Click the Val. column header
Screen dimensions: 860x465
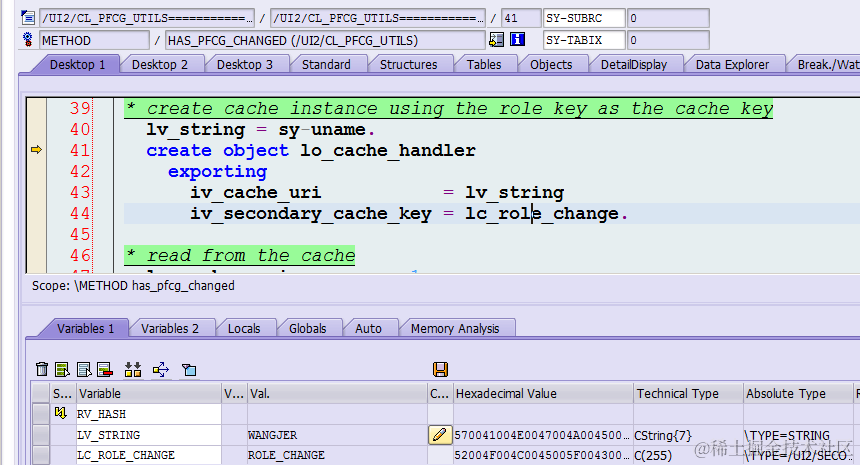pos(337,393)
